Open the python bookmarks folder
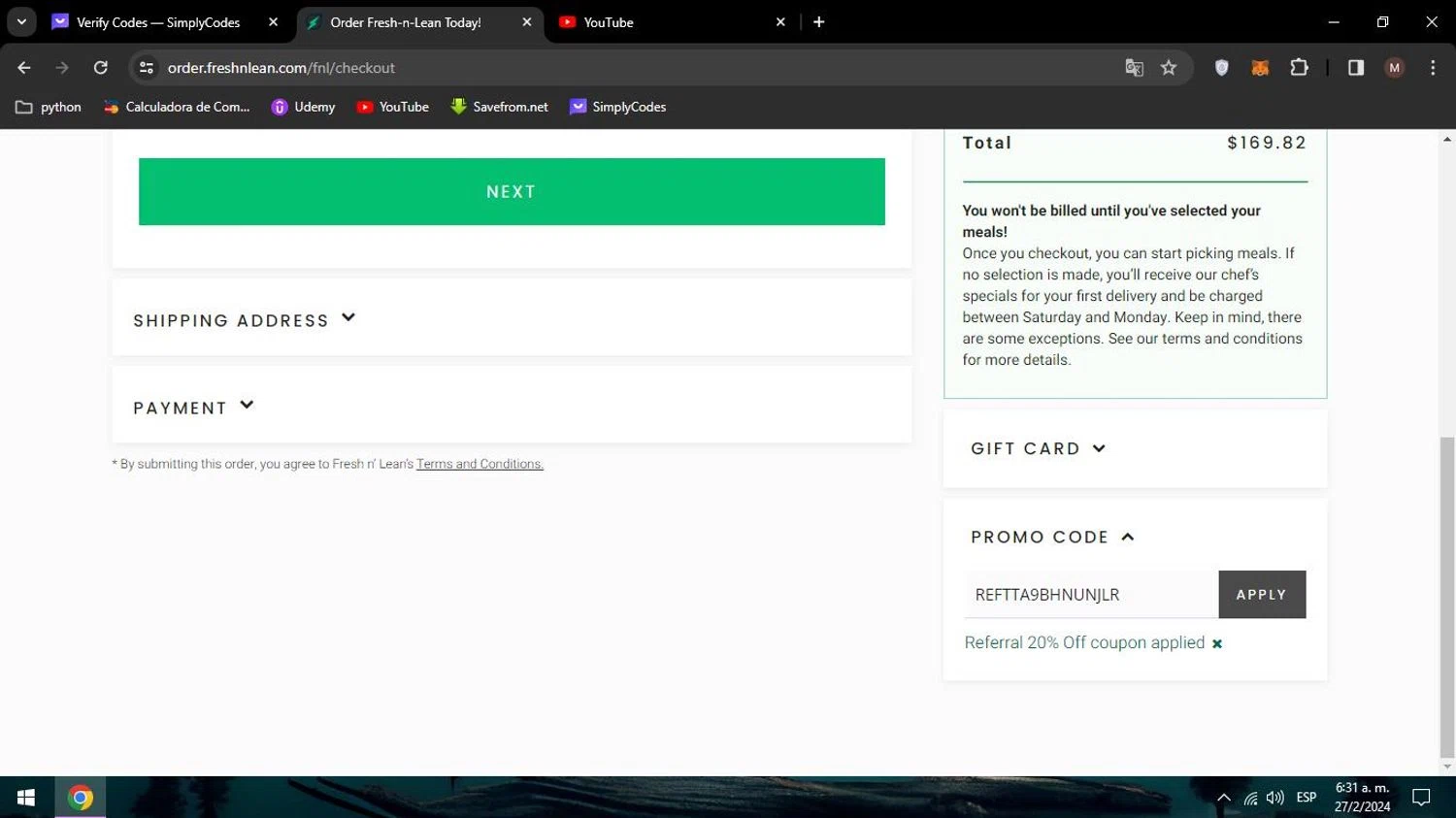The width and height of the screenshot is (1456, 818). pos(49,107)
